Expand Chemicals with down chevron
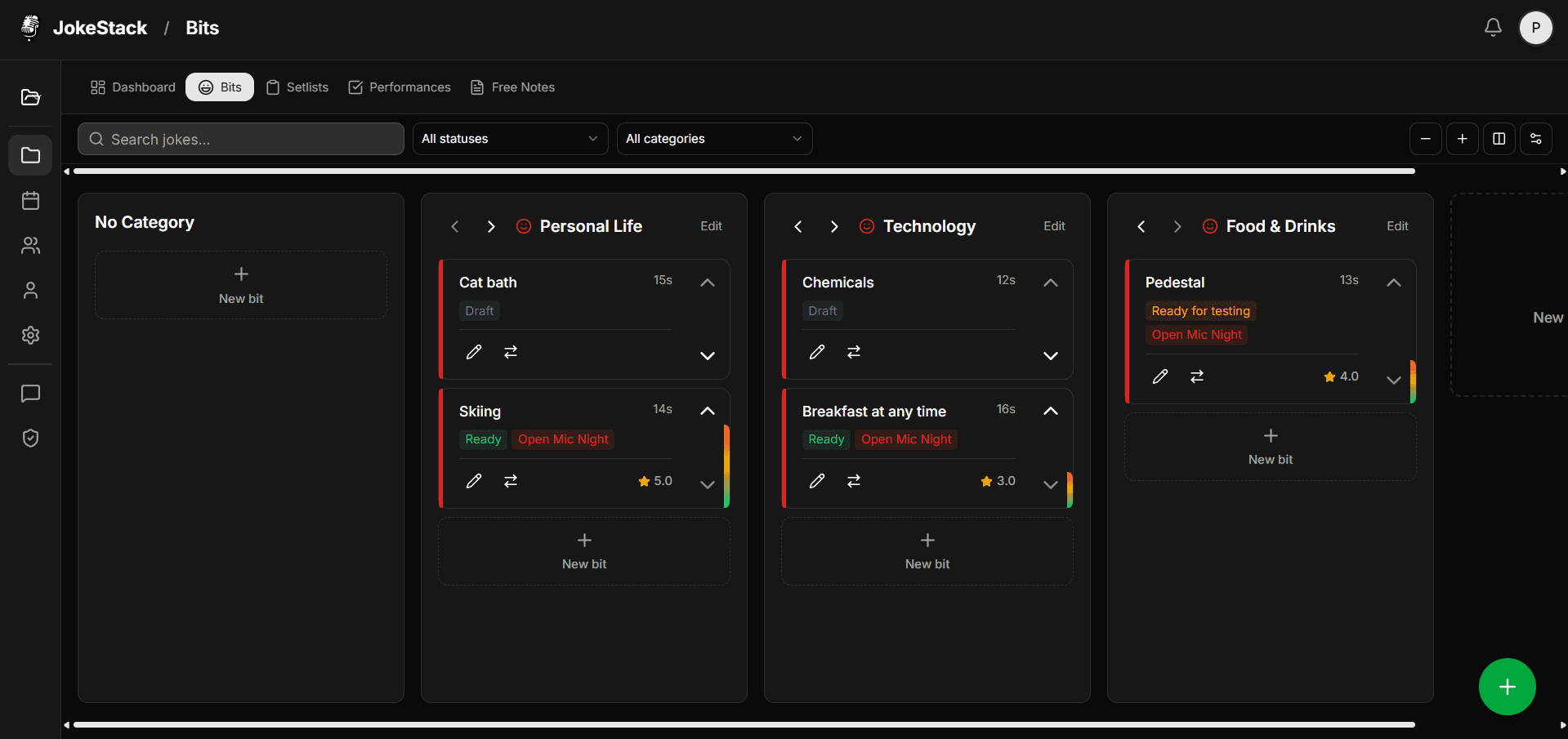This screenshot has height=739, width=1568. [1051, 355]
